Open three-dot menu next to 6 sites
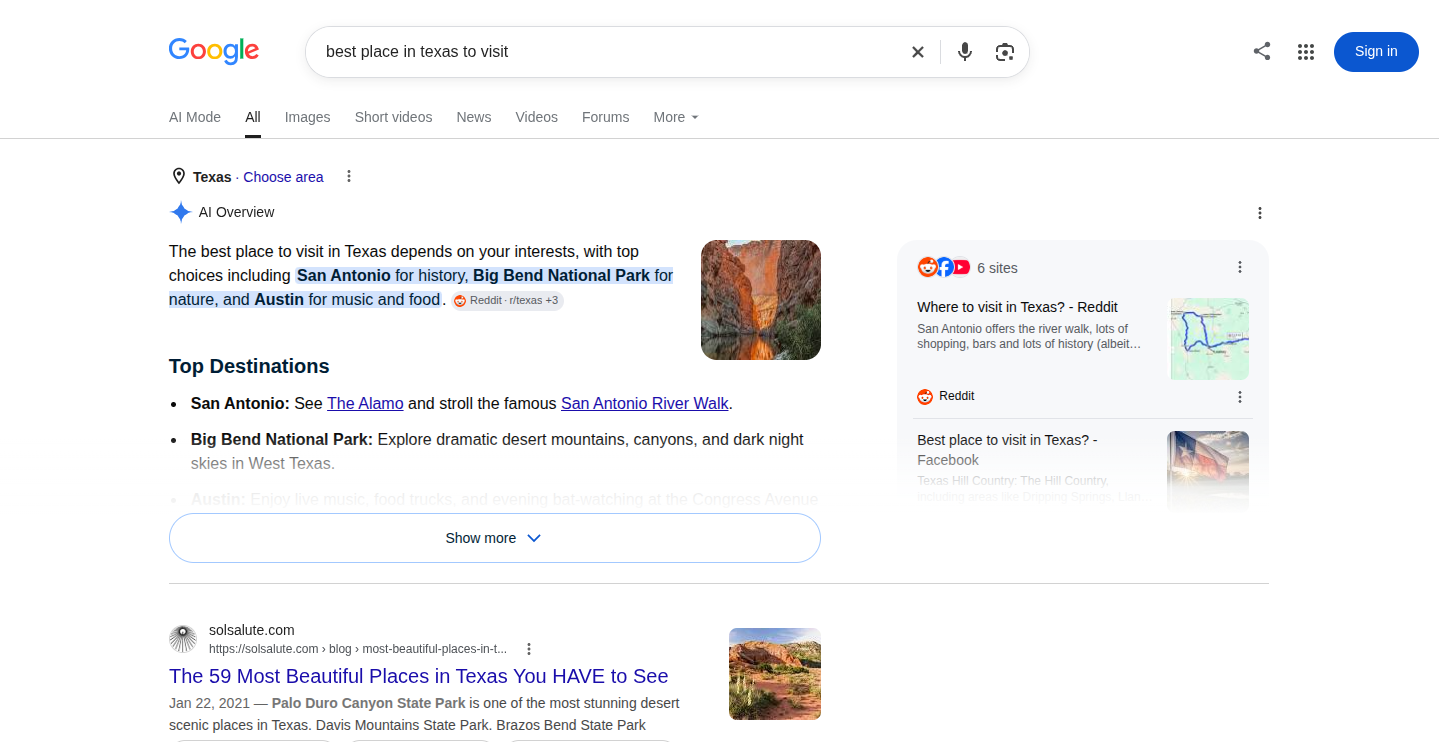The width and height of the screenshot is (1439, 742). click(1240, 267)
